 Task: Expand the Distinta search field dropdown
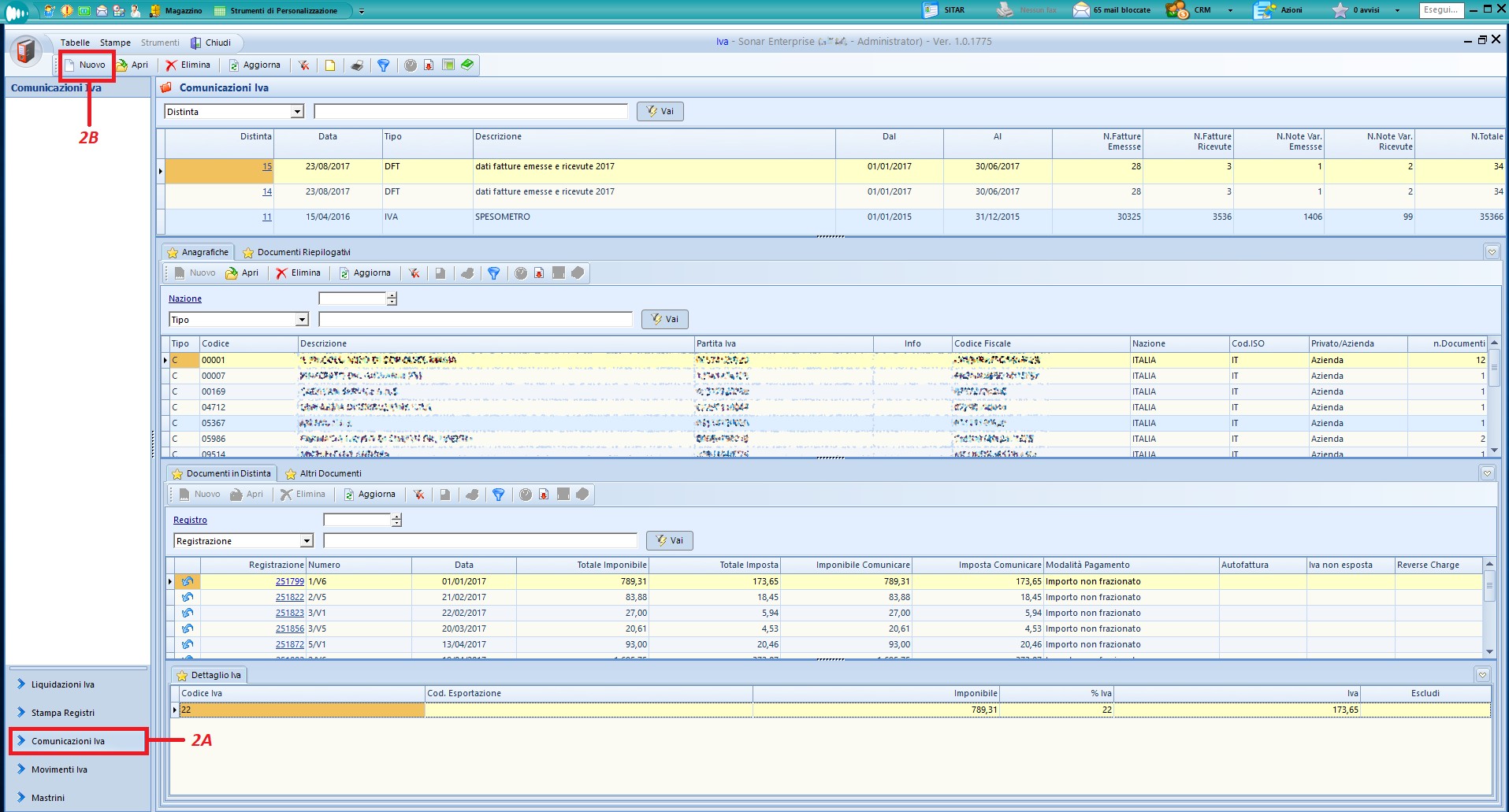coord(297,112)
